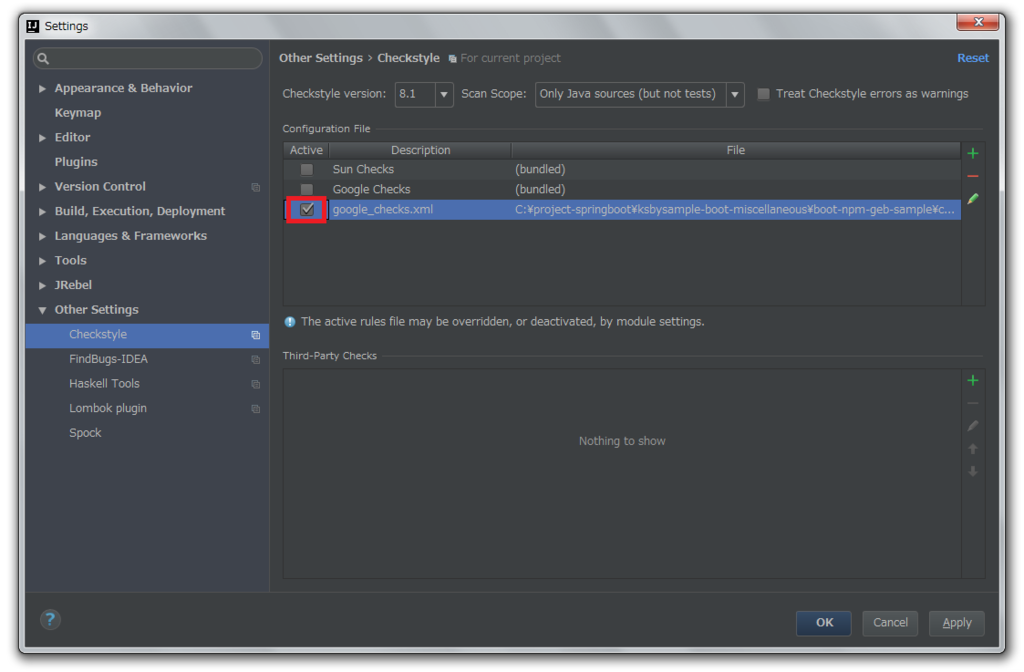Viewport: 1024px width, 672px height.
Task: Click the (bundled) cell for Sun Checks
Action: click(x=735, y=170)
